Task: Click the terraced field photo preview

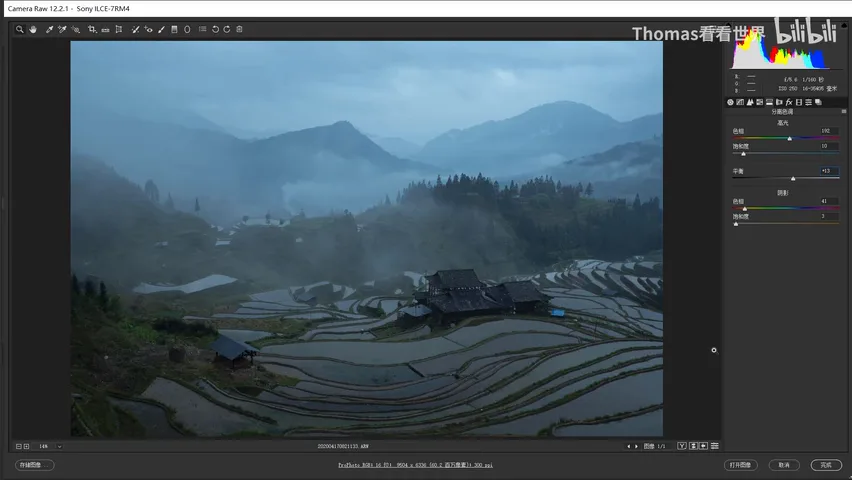Action: click(366, 239)
